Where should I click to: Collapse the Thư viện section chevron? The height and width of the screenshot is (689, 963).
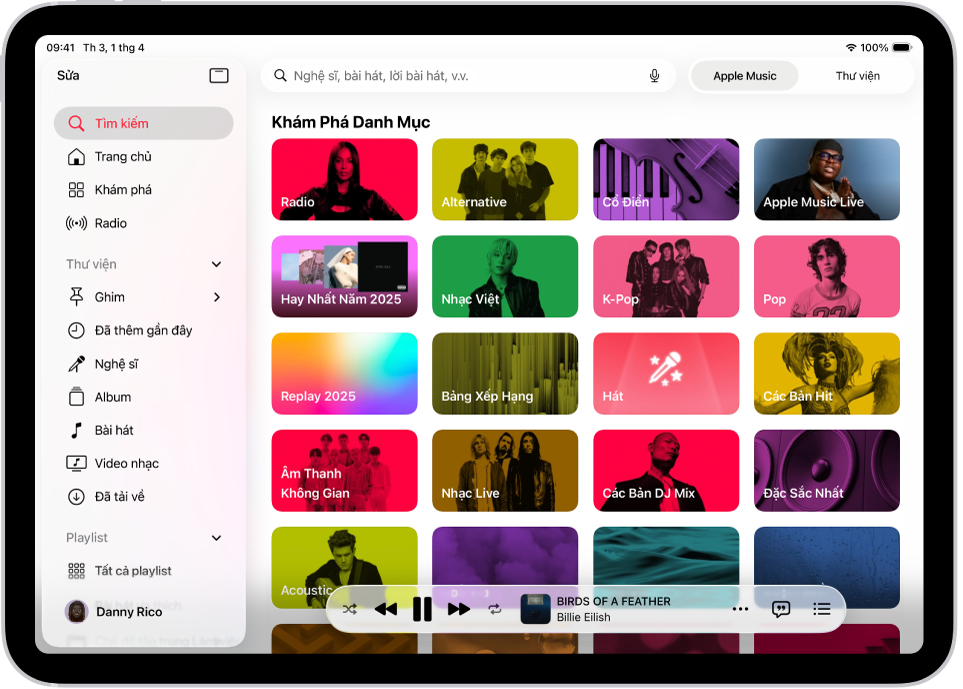pyautogui.click(x=216, y=264)
